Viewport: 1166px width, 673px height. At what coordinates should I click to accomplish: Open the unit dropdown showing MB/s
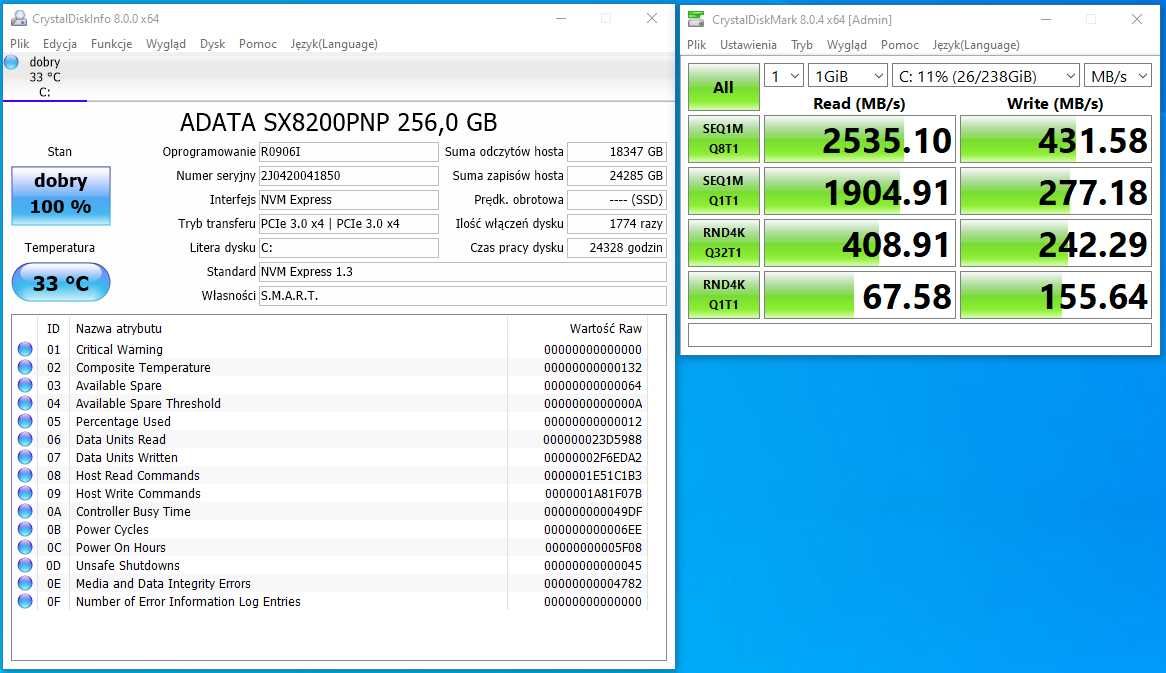tap(1118, 76)
